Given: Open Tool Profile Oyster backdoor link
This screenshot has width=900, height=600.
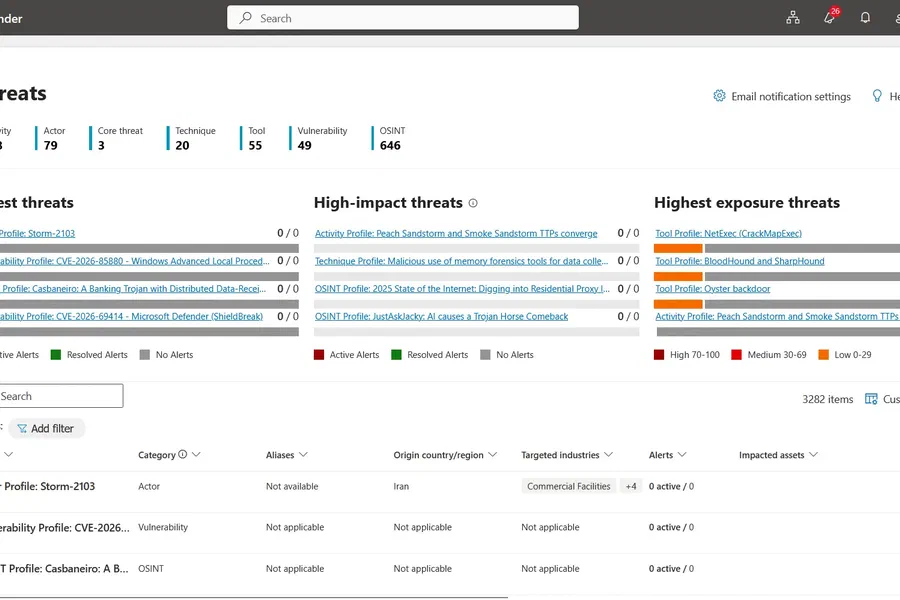Looking at the screenshot, I should click(713, 289).
